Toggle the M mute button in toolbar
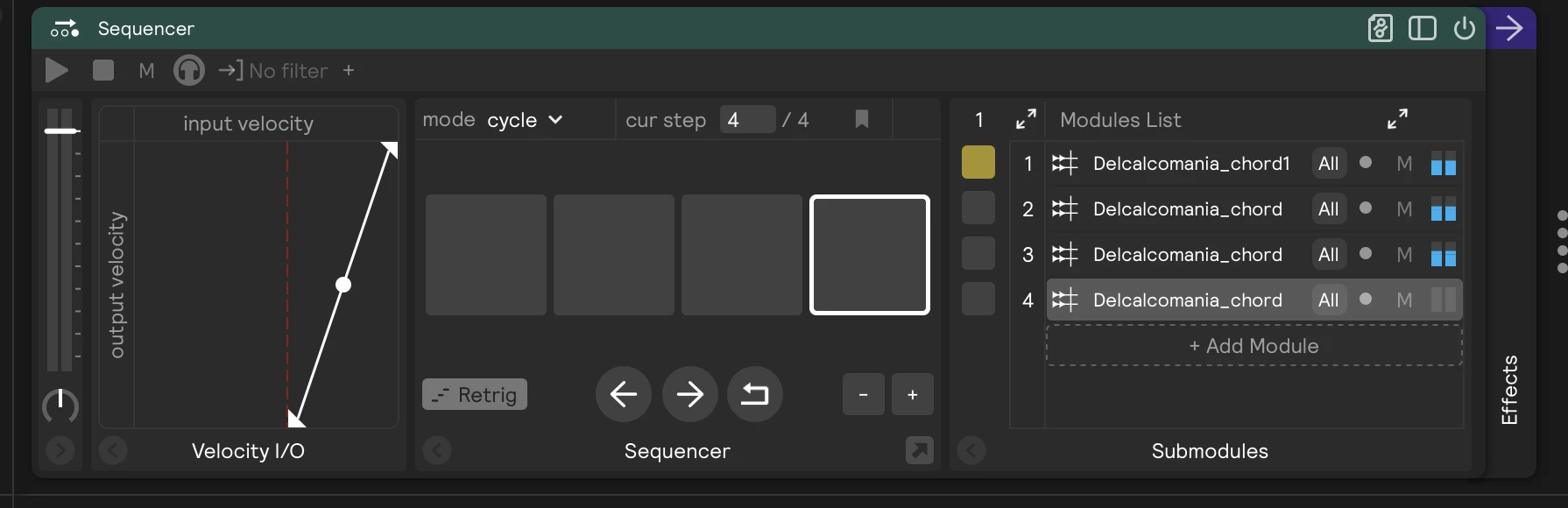The height and width of the screenshot is (508, 1568). [x=146, y=70]
